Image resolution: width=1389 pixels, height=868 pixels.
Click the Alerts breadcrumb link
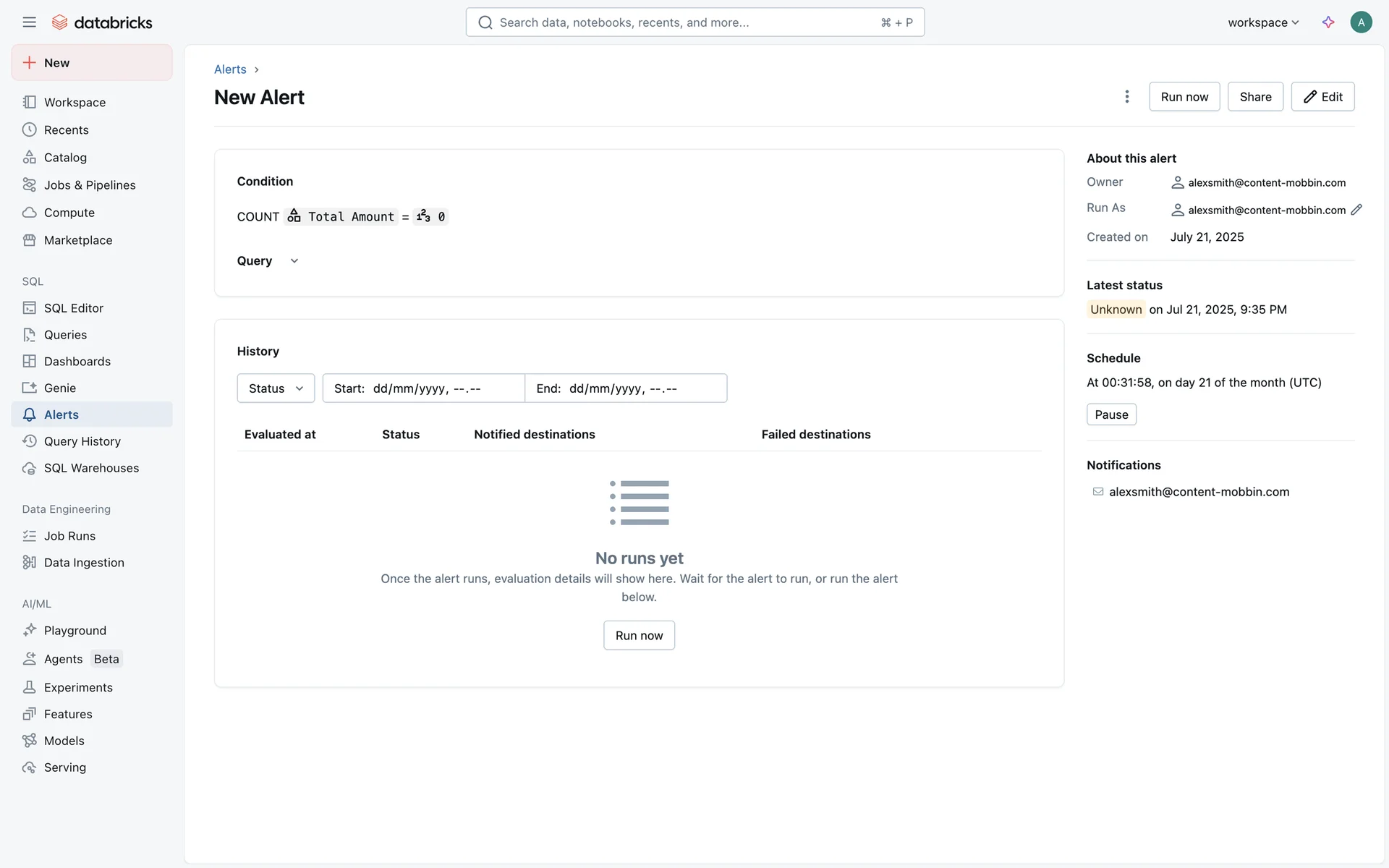click(x=230, y=69)
